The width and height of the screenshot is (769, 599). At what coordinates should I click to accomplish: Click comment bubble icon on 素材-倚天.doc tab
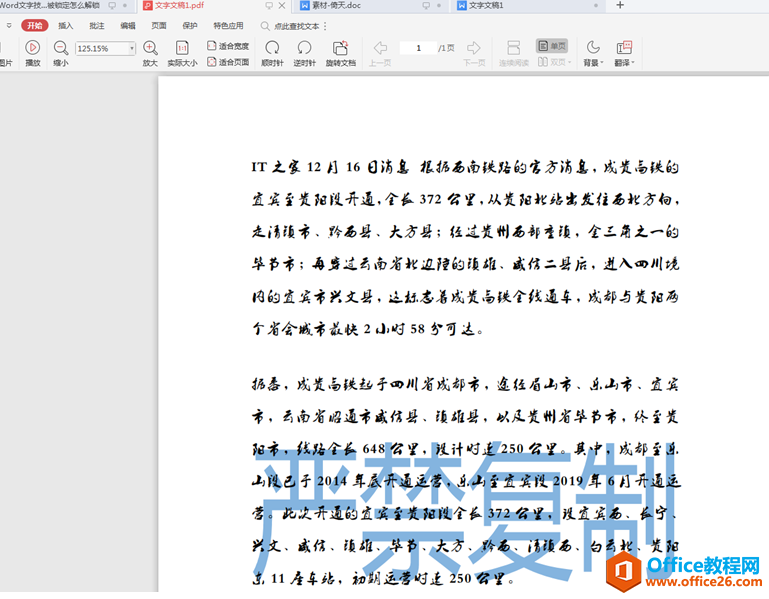click(426, 5)
